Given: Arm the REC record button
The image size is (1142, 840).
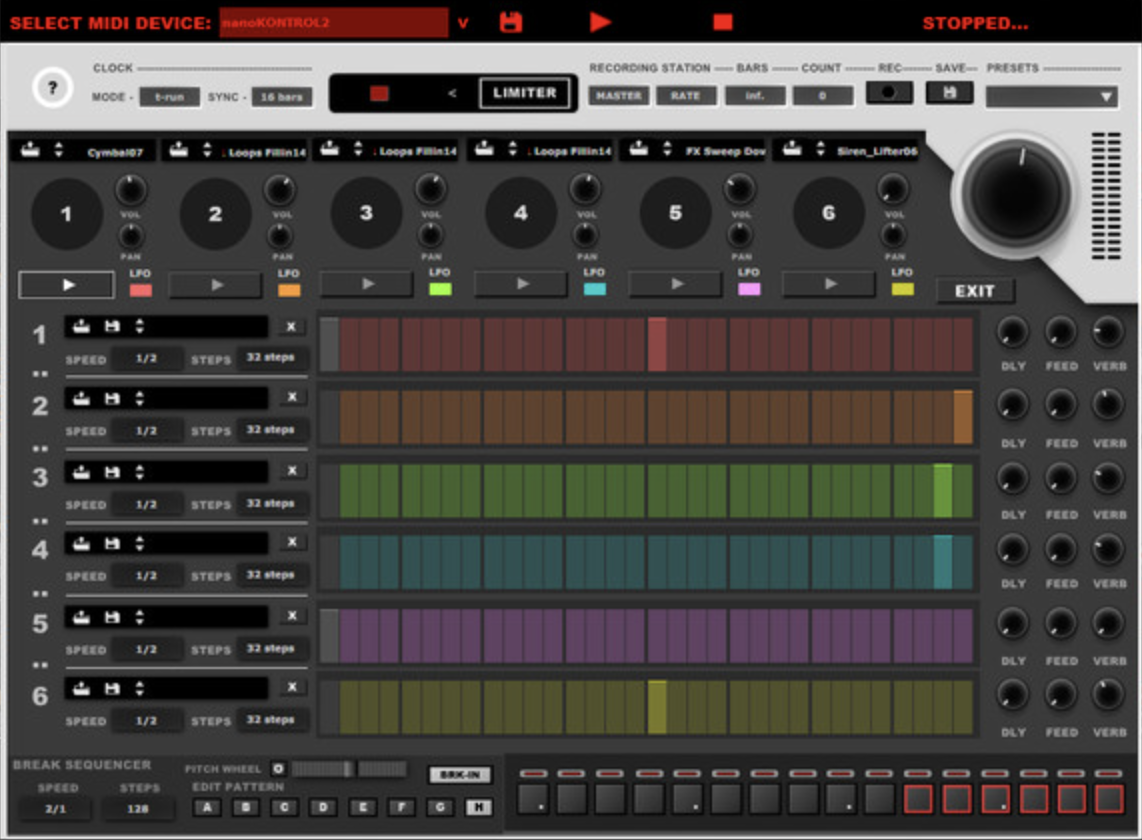Looking at the screenshot, I should tap(889, 93).
